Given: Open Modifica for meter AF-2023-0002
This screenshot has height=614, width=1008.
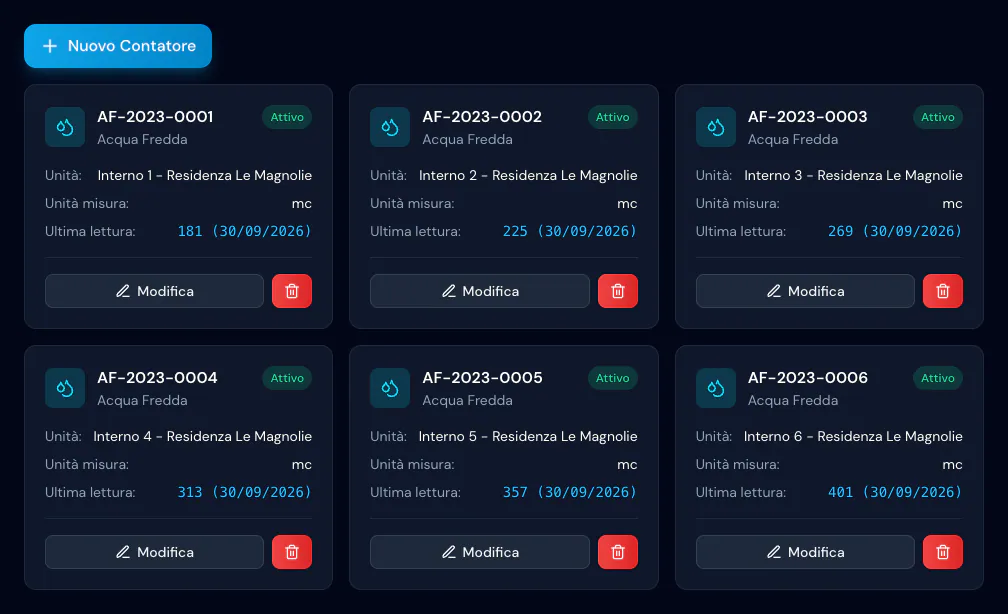Looking at the screenshot, I should (x=480, y=291).
